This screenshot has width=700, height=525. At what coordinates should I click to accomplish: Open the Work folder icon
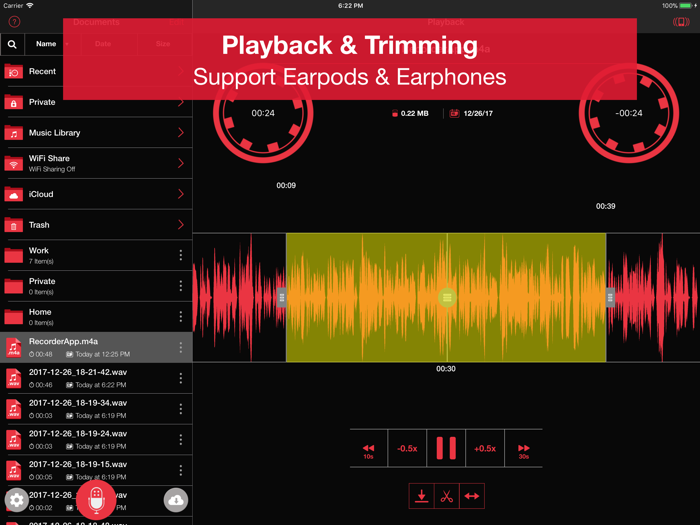[x=13, y=255]
